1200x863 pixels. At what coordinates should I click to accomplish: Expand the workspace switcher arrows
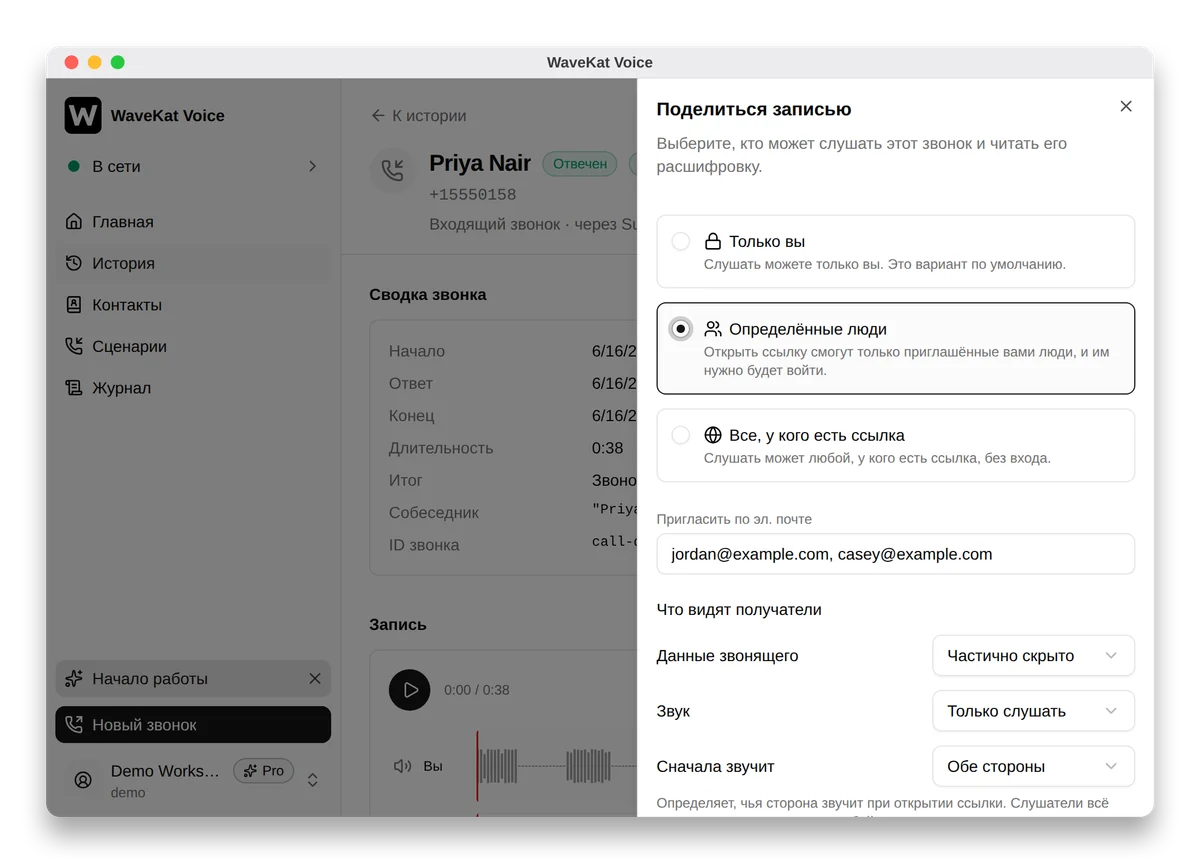(x=313, y=780)
